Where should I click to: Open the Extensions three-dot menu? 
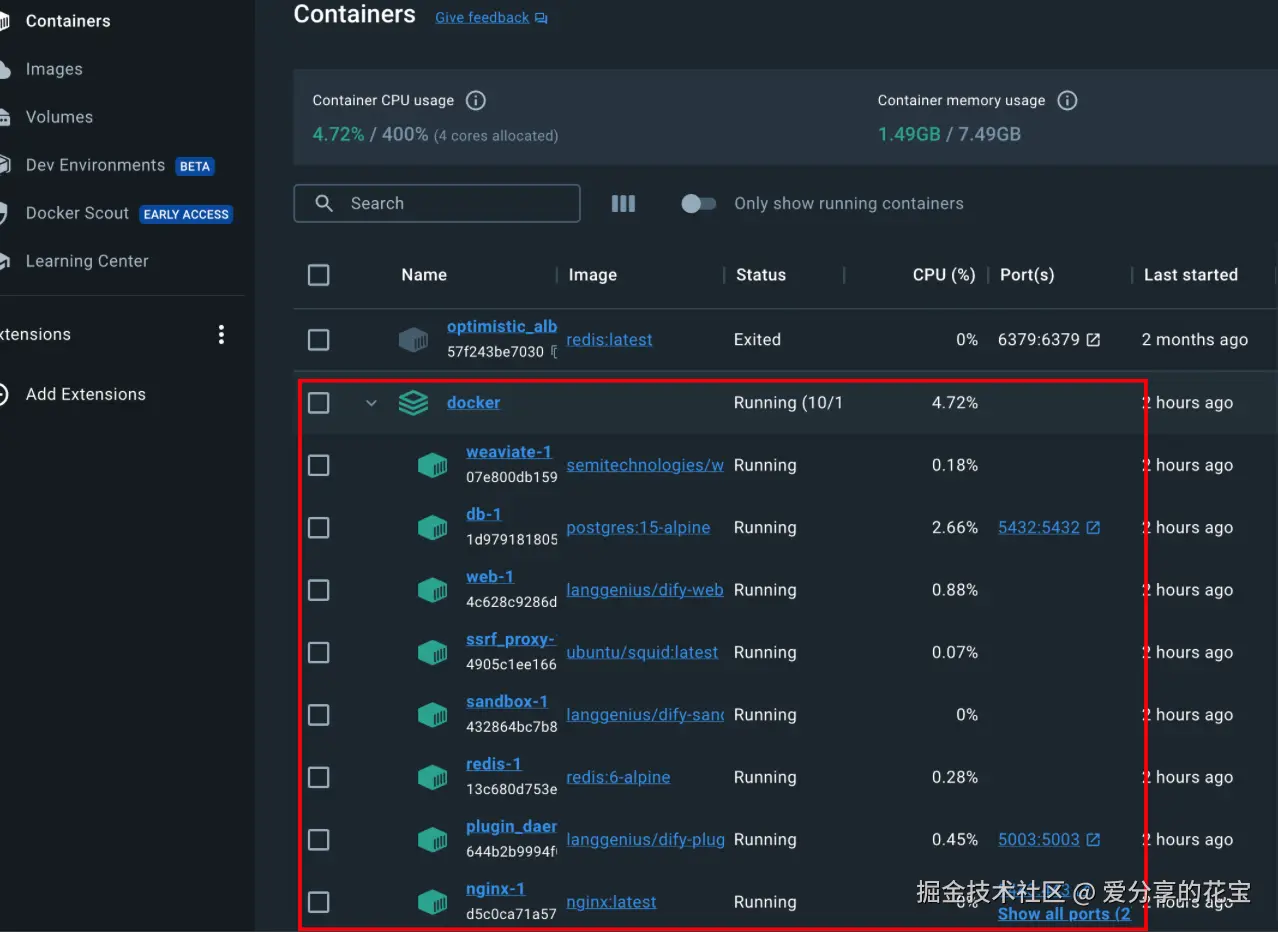pos(221,335)
